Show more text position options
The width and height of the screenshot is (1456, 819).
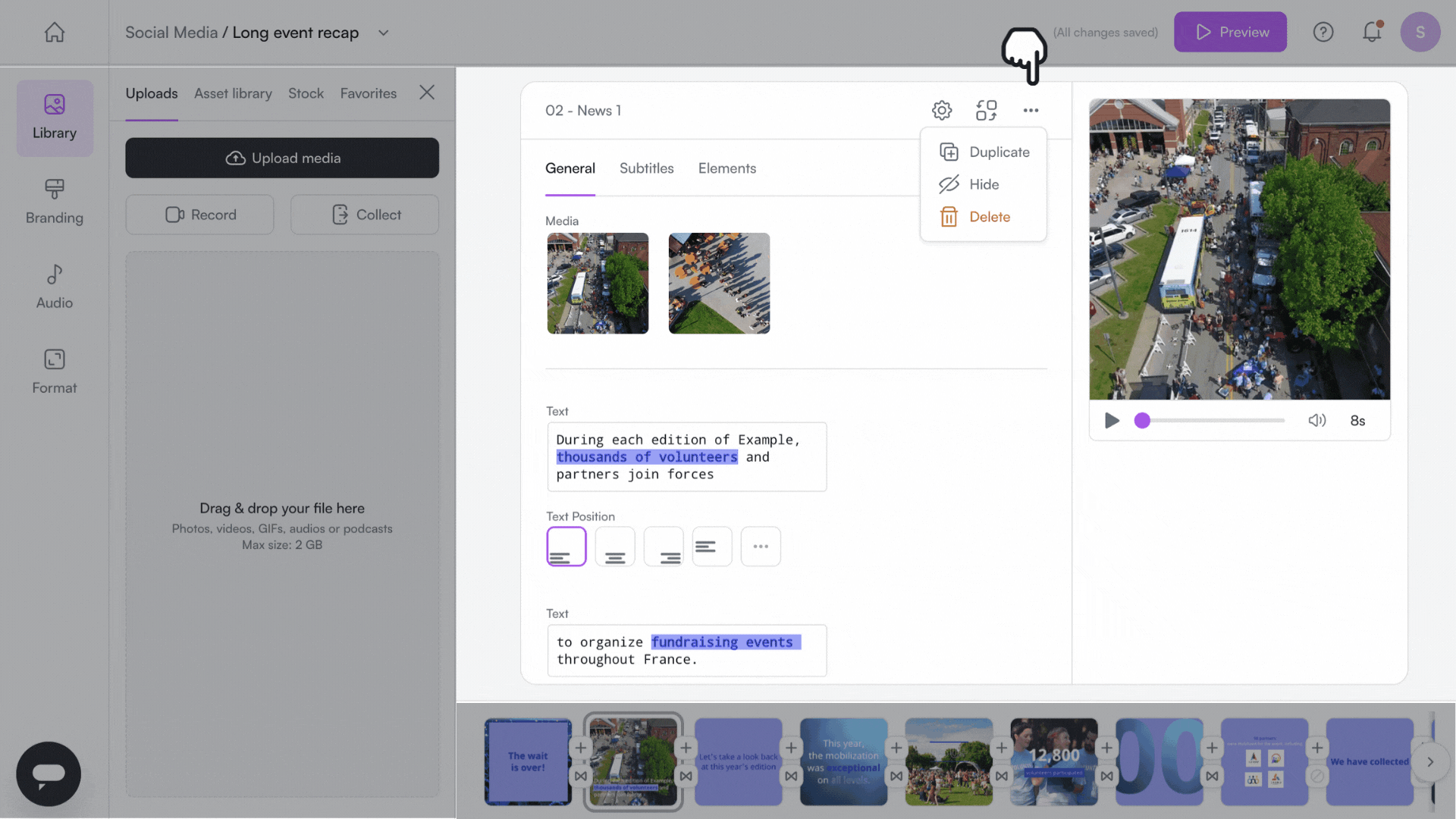tap(761, 547)
